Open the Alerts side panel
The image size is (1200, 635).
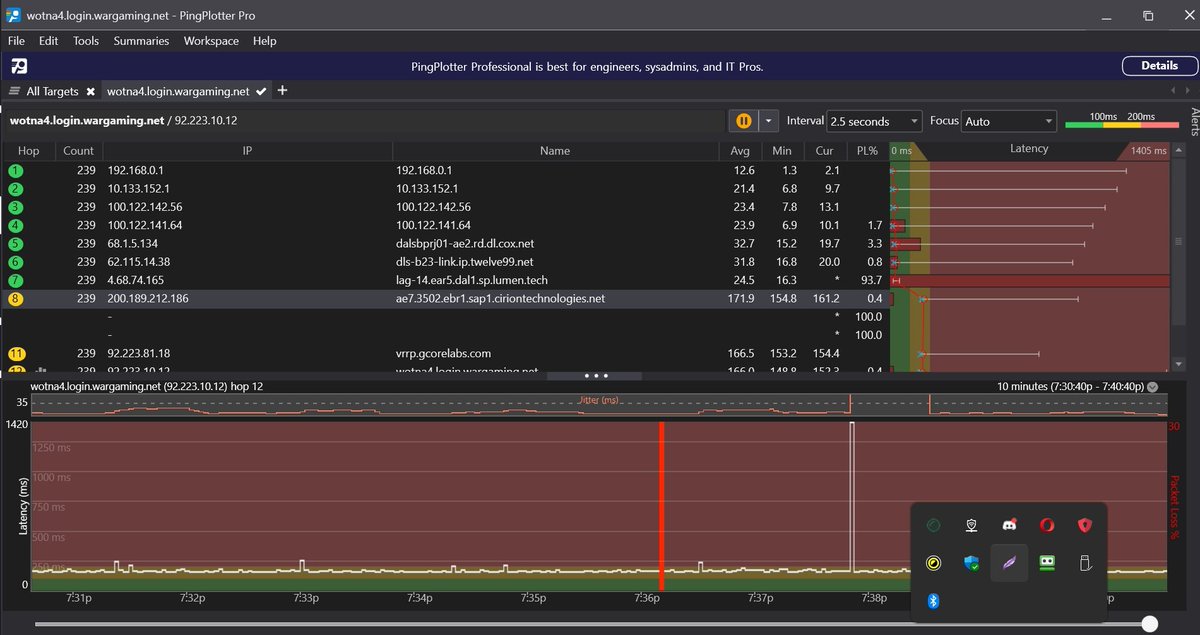(1193, 121)
